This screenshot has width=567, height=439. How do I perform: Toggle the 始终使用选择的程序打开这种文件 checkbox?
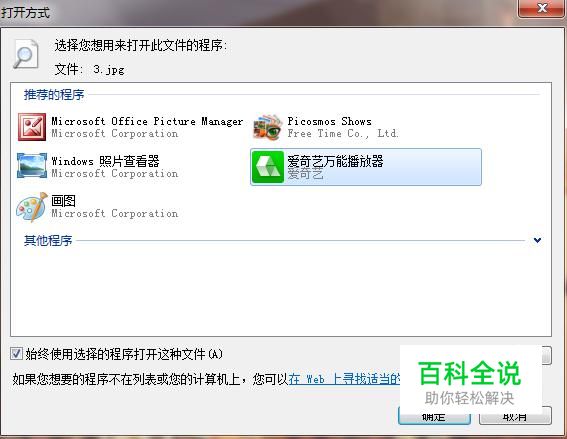pyautogui.click(x=16, y=353)
